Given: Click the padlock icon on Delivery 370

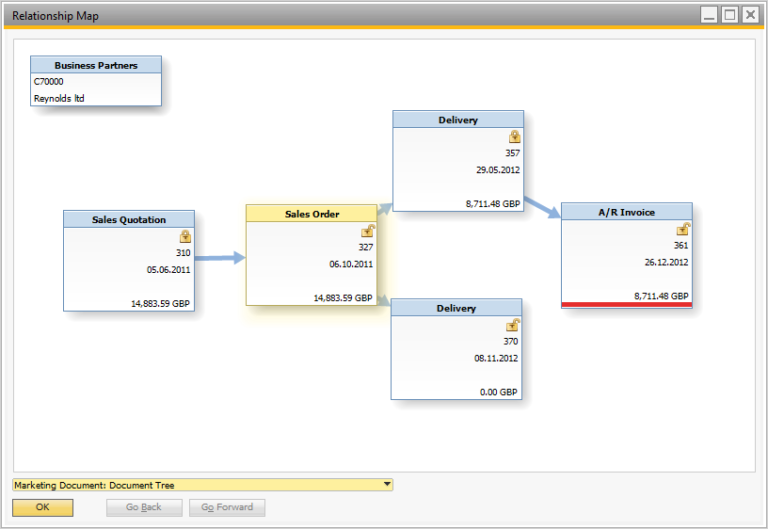Looking at the screenshot, I should click(x=513, y=325).
